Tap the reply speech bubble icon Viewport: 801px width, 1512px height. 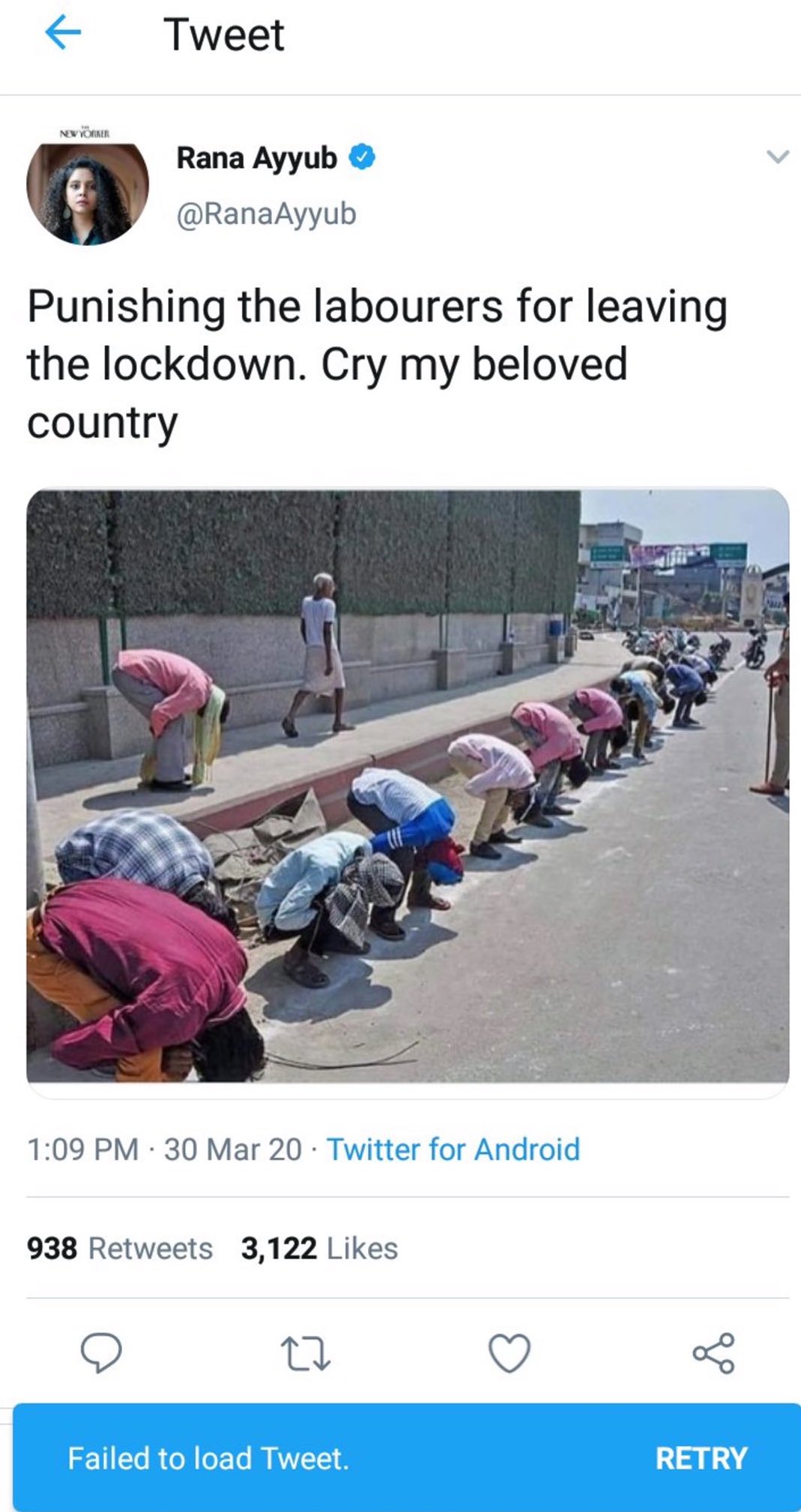pyautogui.click(x=101, y=1353)
